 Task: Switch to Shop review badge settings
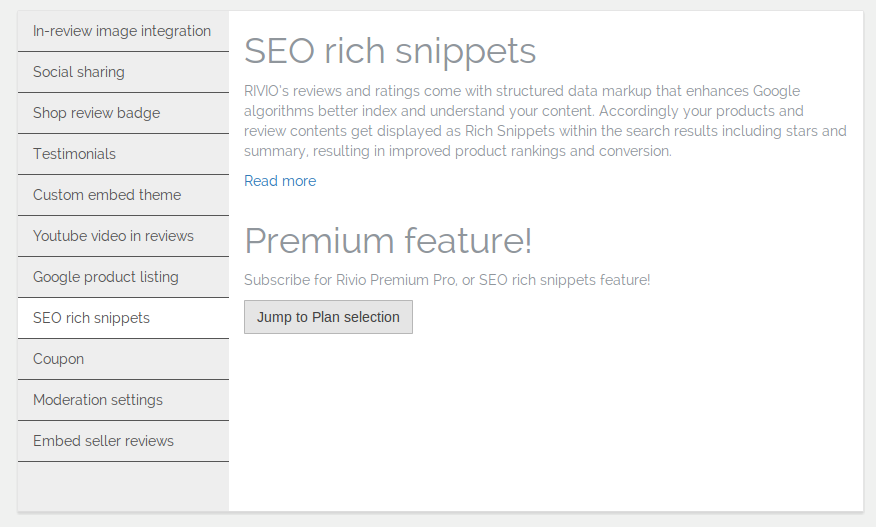pos(123,113)
